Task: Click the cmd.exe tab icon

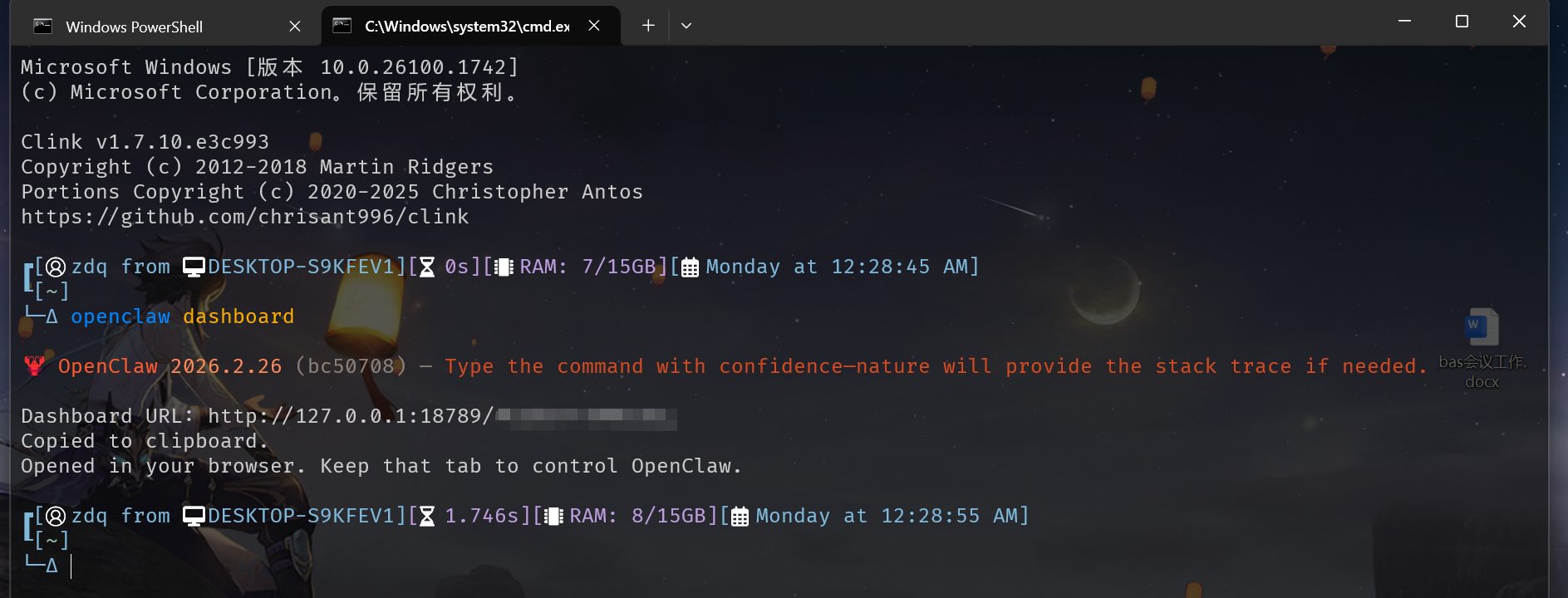Action: click(342, 26)
